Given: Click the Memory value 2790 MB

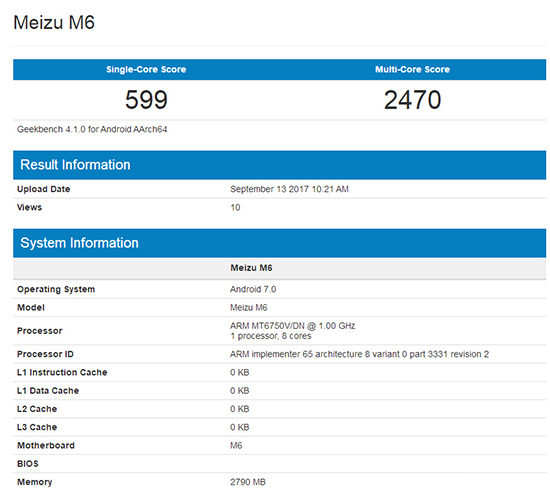Looking at the screenshot, I should 248,482.
